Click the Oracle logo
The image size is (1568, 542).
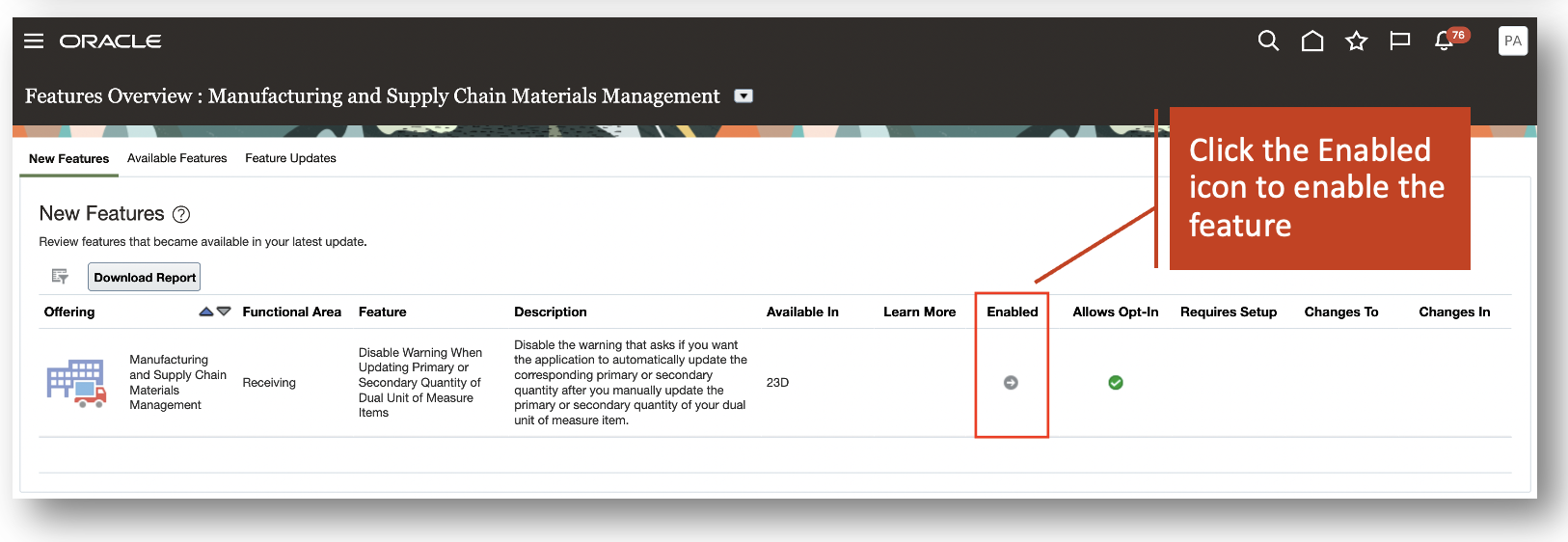coord(110,41)
